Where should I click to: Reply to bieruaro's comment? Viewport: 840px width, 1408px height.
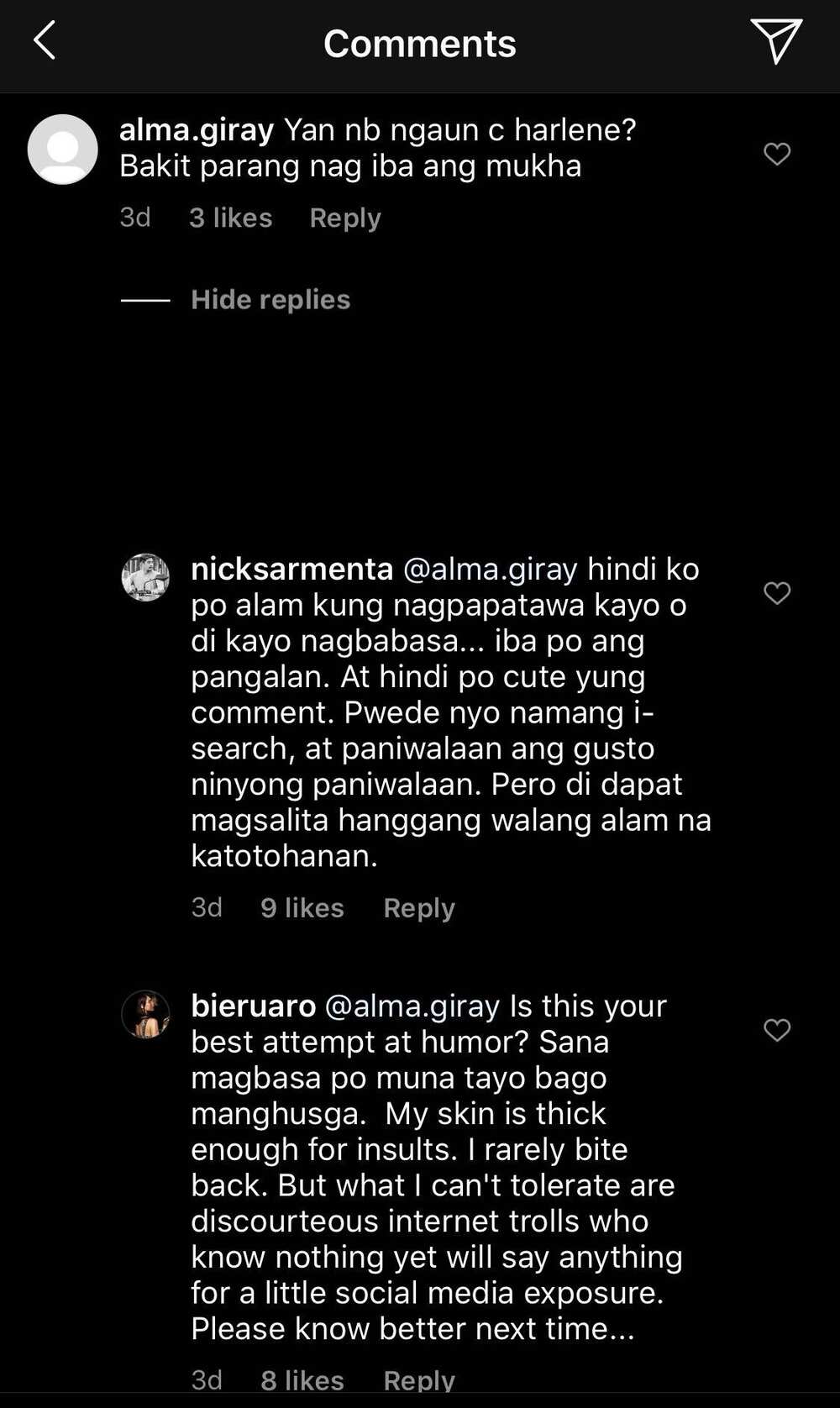tap(419, 1379)
